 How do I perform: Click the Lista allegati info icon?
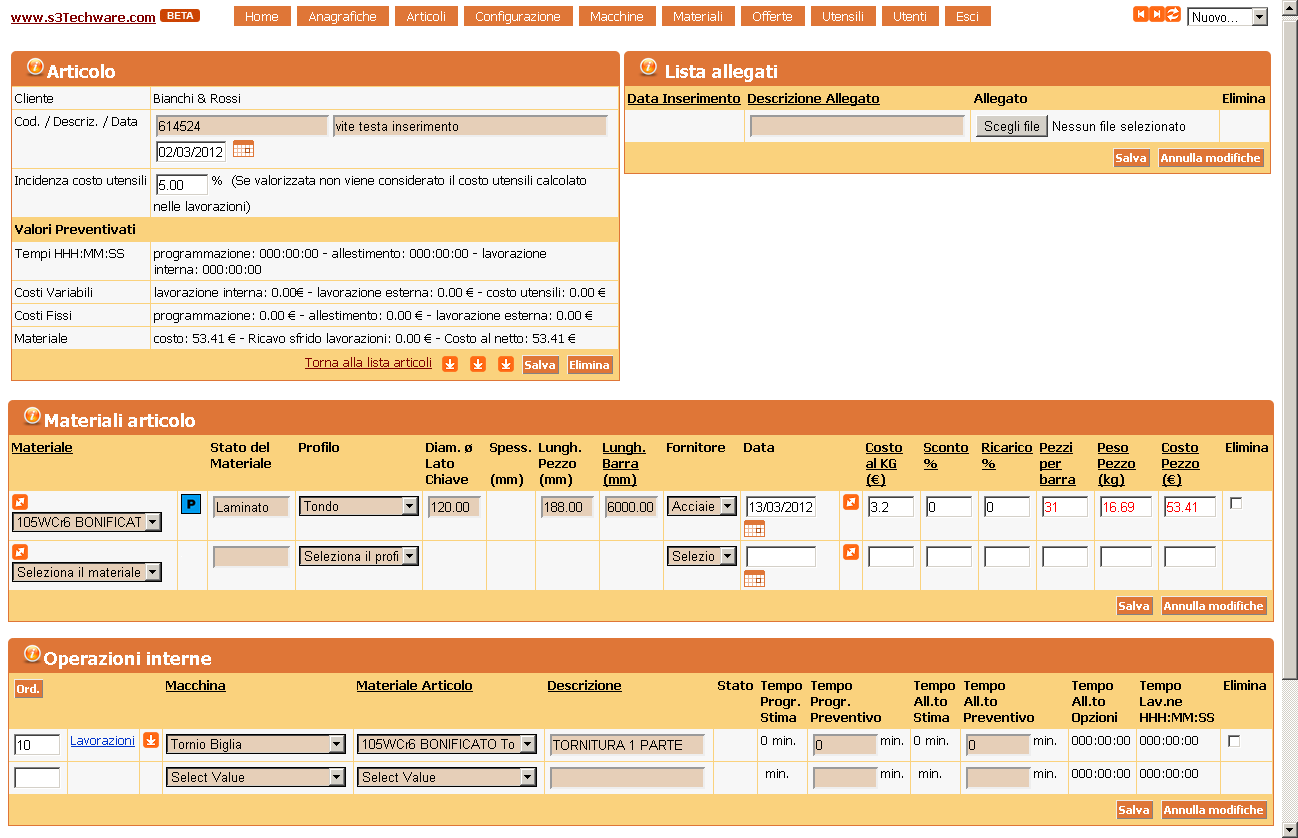coord(648,68)
